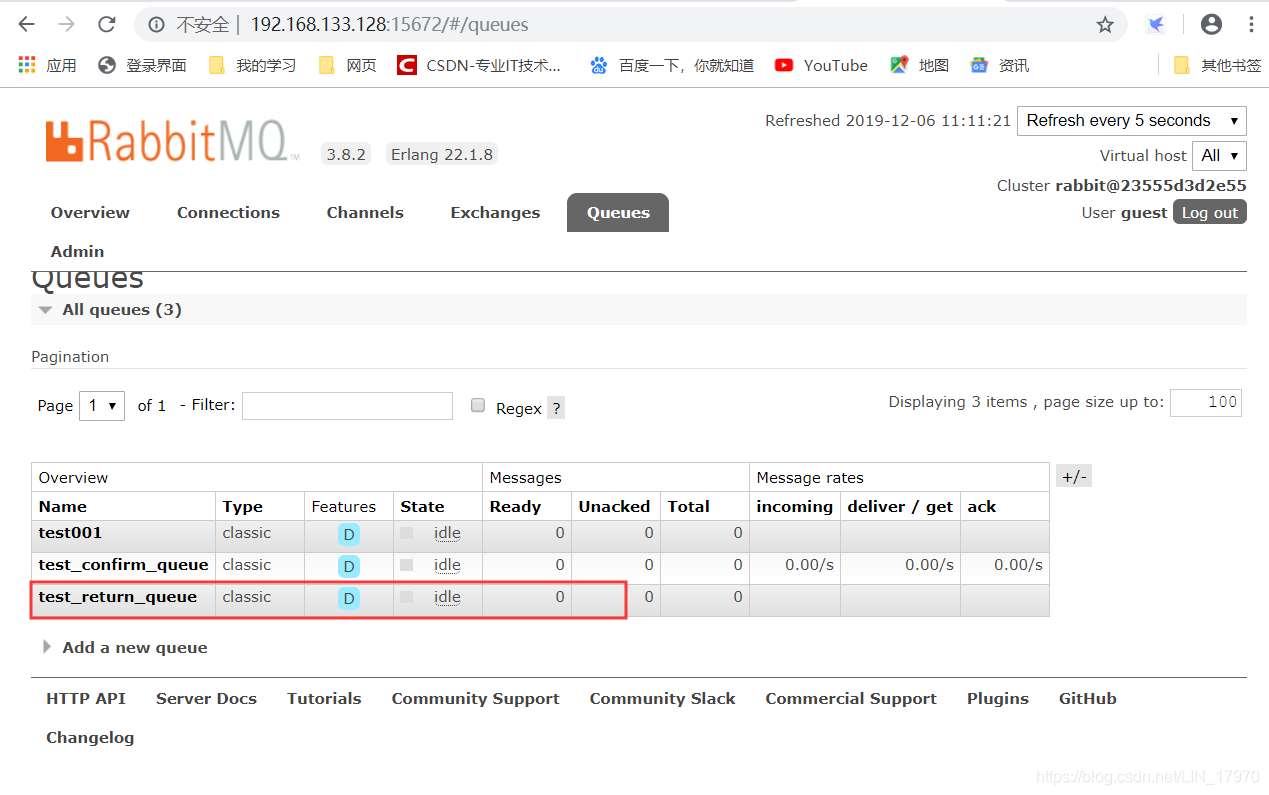The width and height of the screenshot is (1269, 795).
Task: Bookmark this page with the star icon
Action: click(x=1105, y=25)
